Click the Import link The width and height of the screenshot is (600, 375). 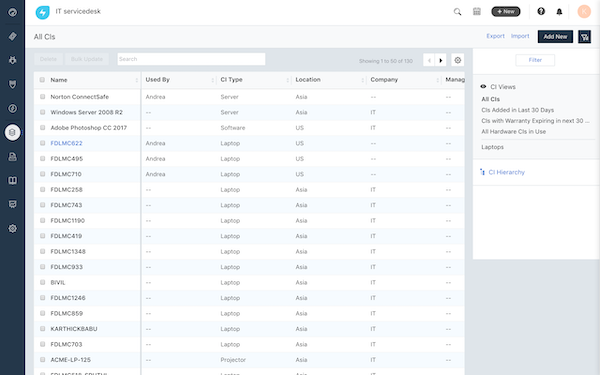click(520, 36)
